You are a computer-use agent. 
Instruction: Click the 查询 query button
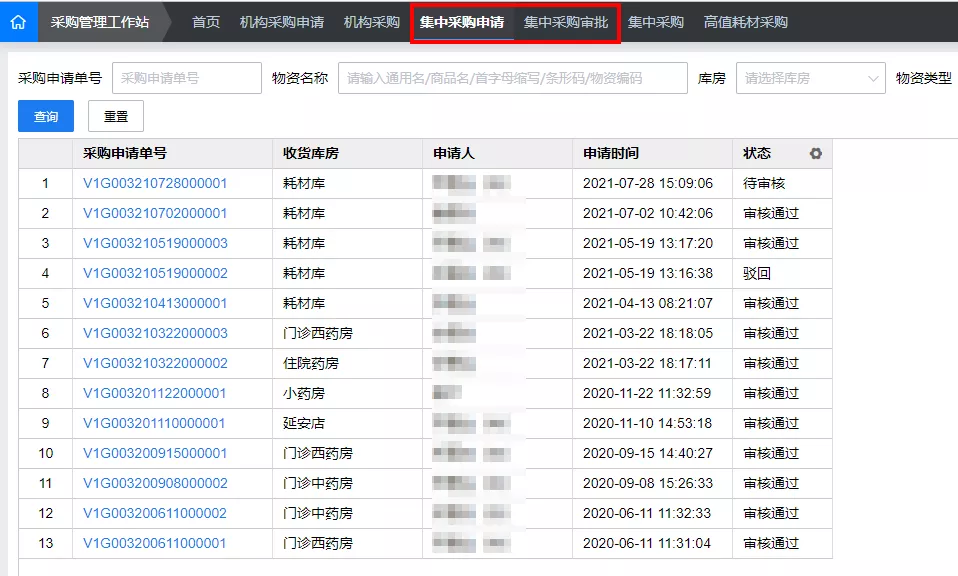click(45, 117)
